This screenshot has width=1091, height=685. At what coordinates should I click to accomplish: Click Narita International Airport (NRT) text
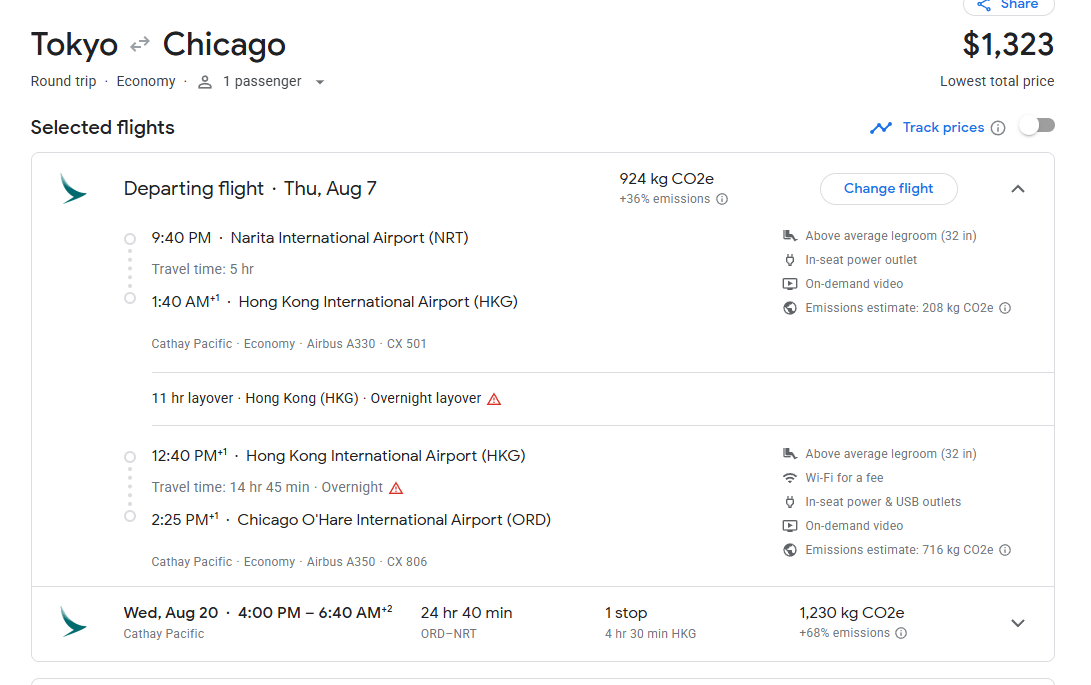349,238
